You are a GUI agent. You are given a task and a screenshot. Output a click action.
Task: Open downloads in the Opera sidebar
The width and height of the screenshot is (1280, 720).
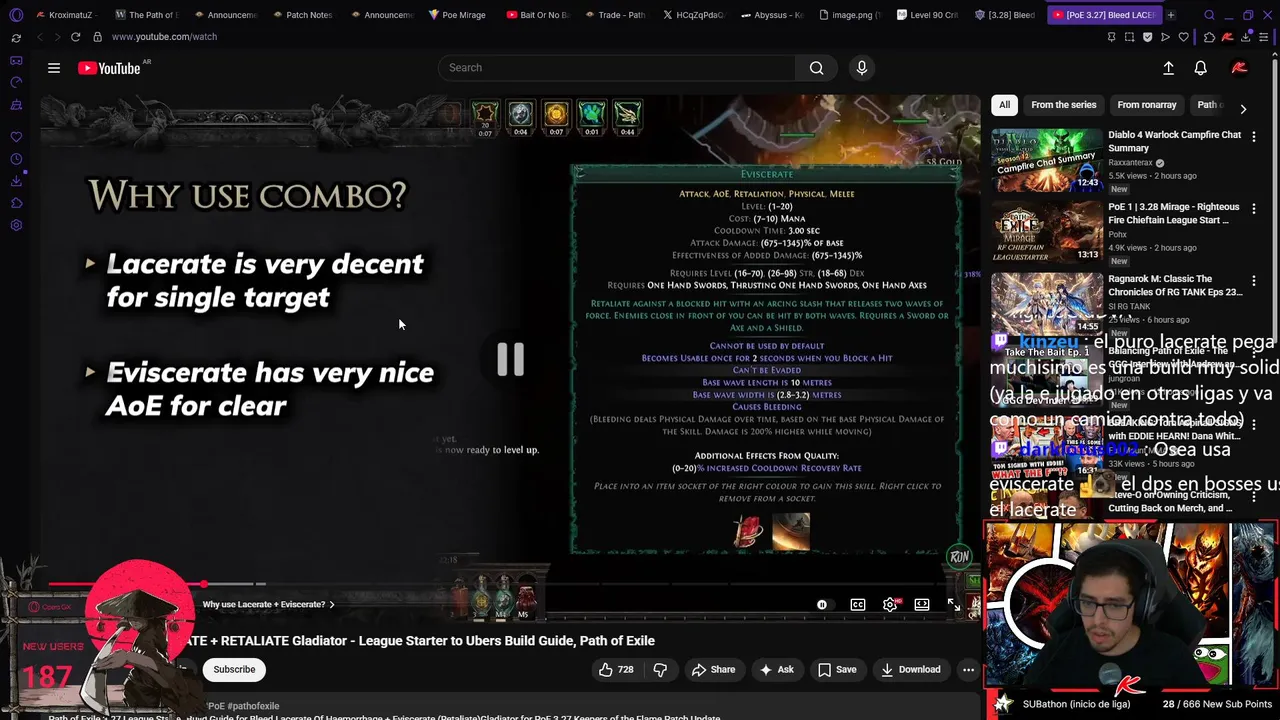tap(16, 181)
